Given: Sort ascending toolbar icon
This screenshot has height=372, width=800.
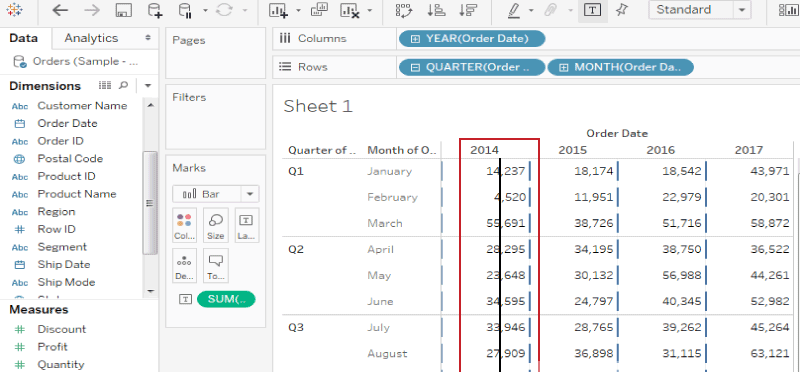Looking at the screenshot, I should pyautogui.click(x=436, y=10).
